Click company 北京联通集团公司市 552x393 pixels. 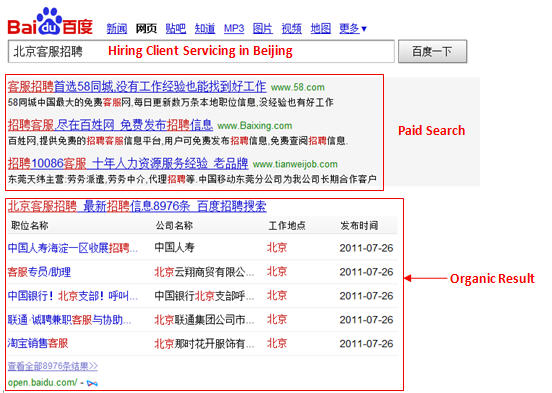pyautogui.click(x=204, y=320)
